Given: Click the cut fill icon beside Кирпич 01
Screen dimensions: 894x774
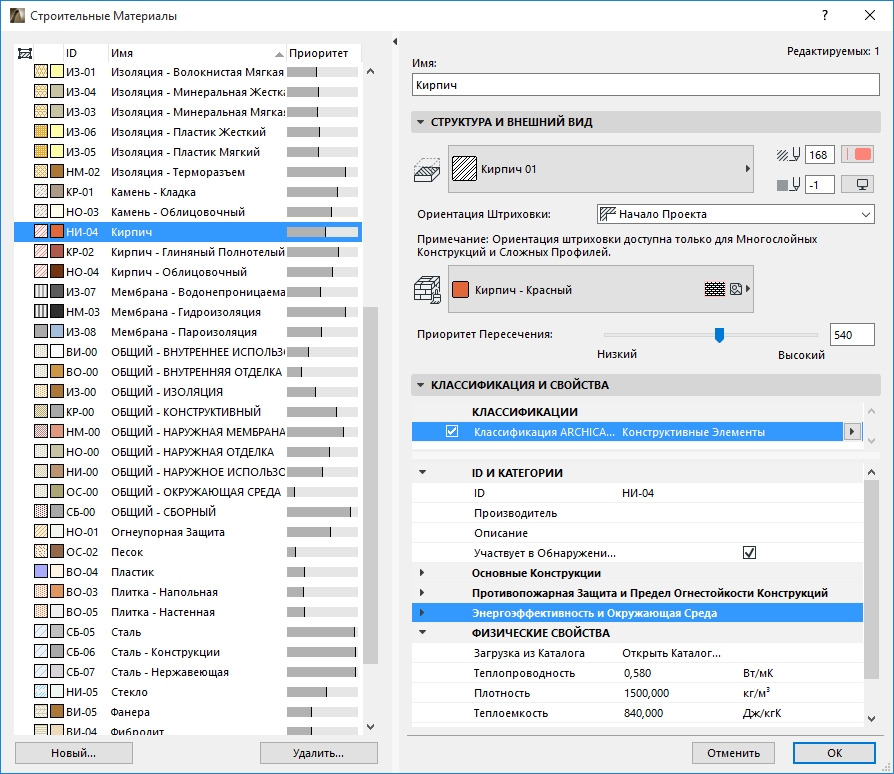Looking at the screenshot, I should coord(426,170).
